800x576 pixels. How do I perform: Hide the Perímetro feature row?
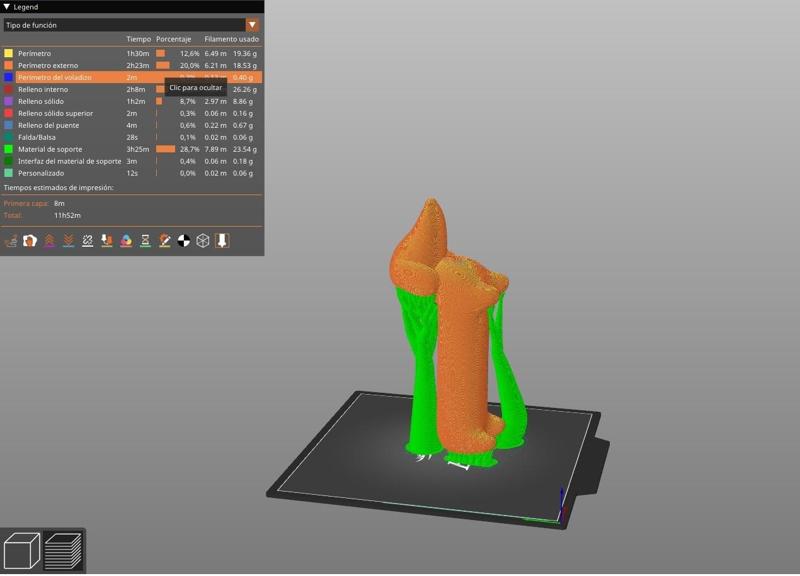(x=132, y=53)
